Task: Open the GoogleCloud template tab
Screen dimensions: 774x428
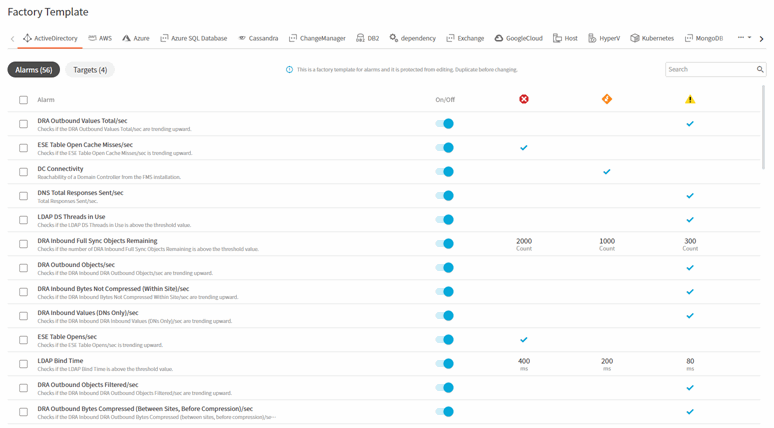Action: pyautogui.click(x=518, y=38)
